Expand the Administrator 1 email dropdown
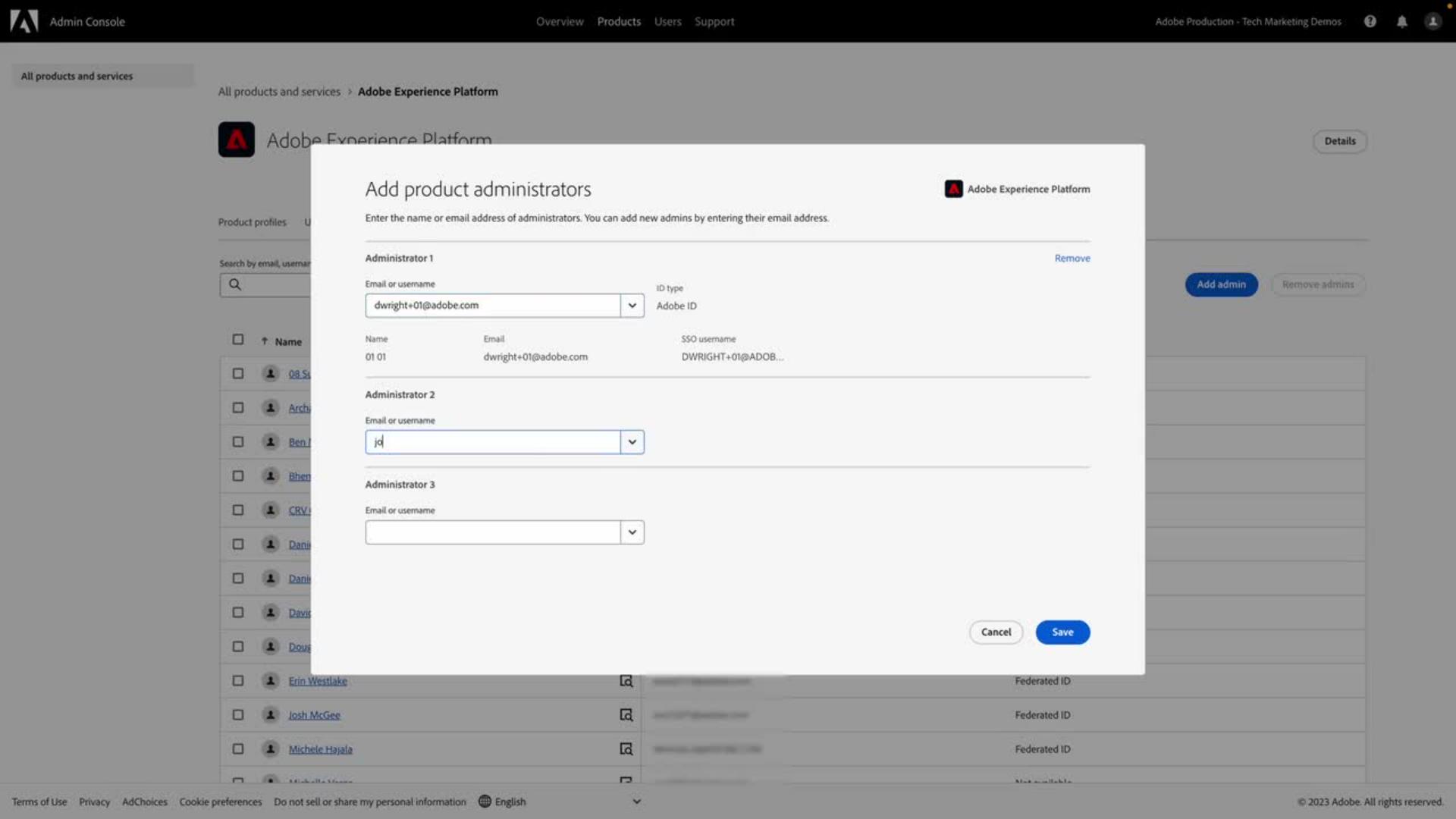The image size is (1456, 819). [632, 306]
